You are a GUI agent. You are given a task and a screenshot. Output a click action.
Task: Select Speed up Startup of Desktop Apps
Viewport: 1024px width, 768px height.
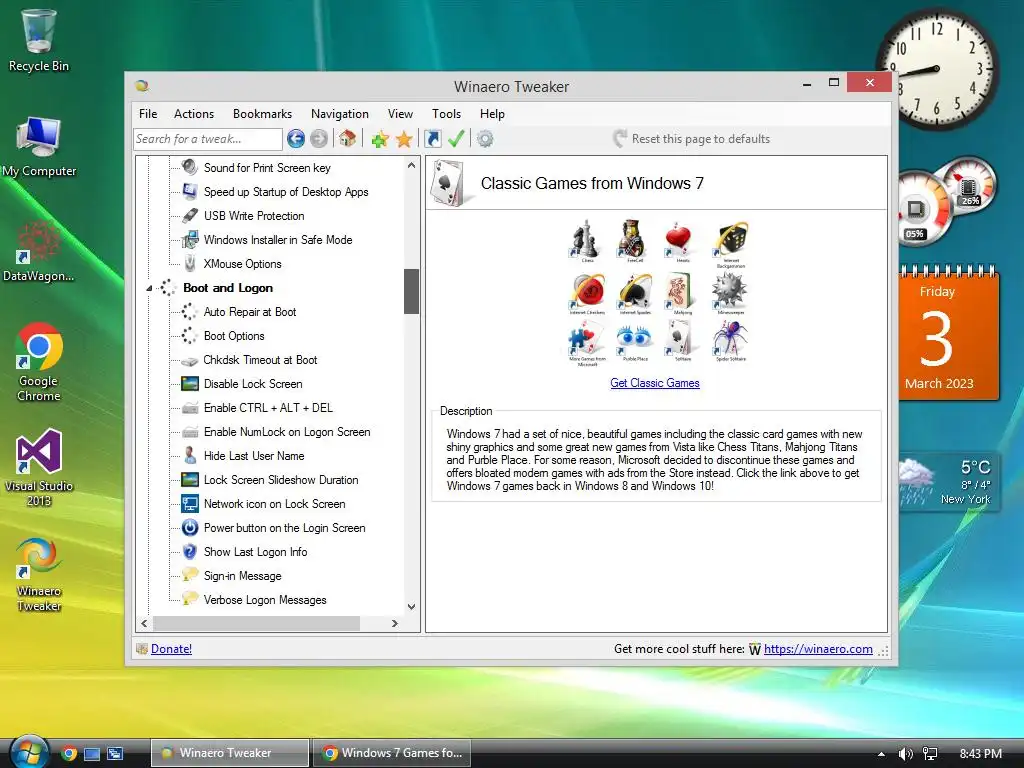point(286,192)
